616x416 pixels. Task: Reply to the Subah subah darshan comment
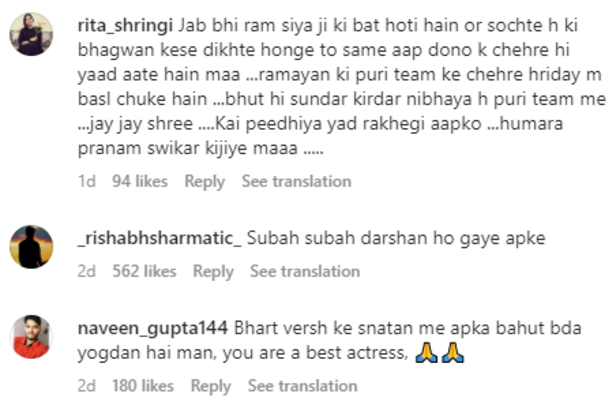(213, 272)
